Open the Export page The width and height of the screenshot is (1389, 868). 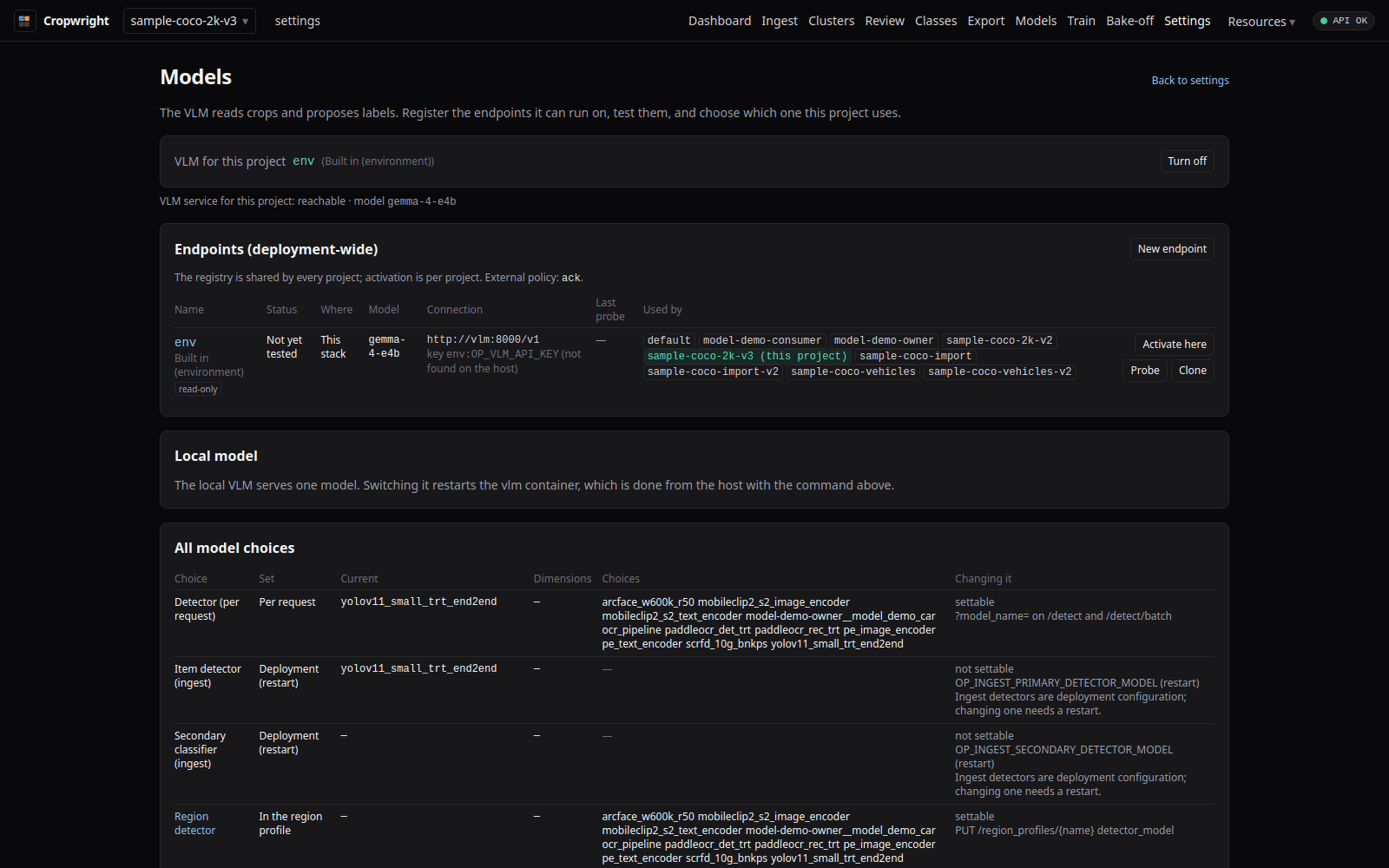click(x=986, y=21)
